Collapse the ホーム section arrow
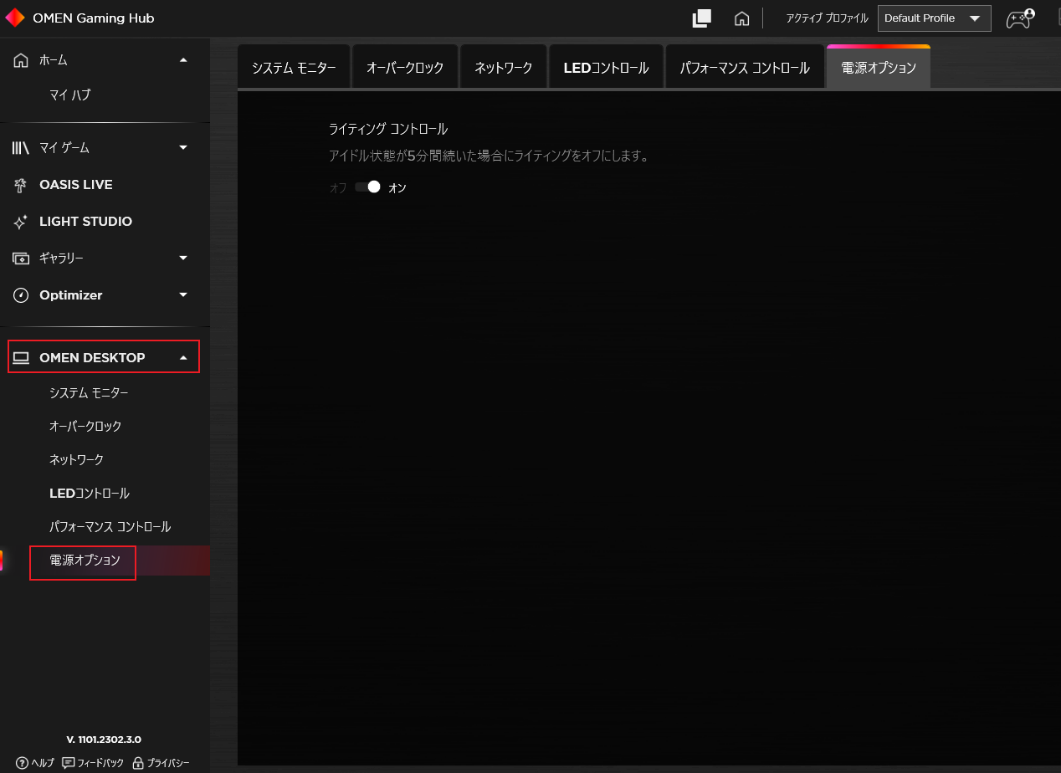1061x773 pixels. click(x=183, y=60)
